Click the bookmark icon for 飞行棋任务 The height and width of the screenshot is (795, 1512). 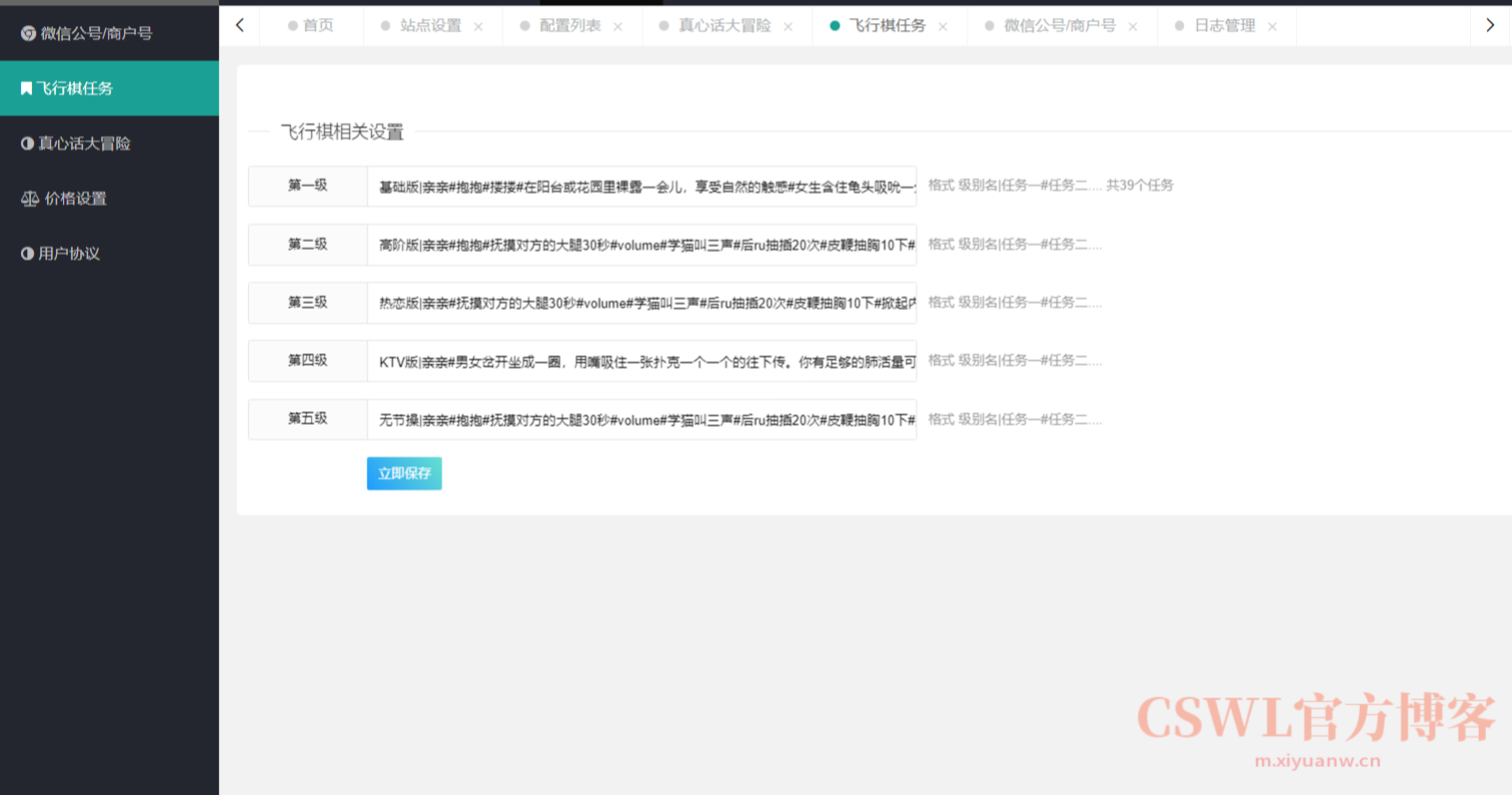point(27,89)
